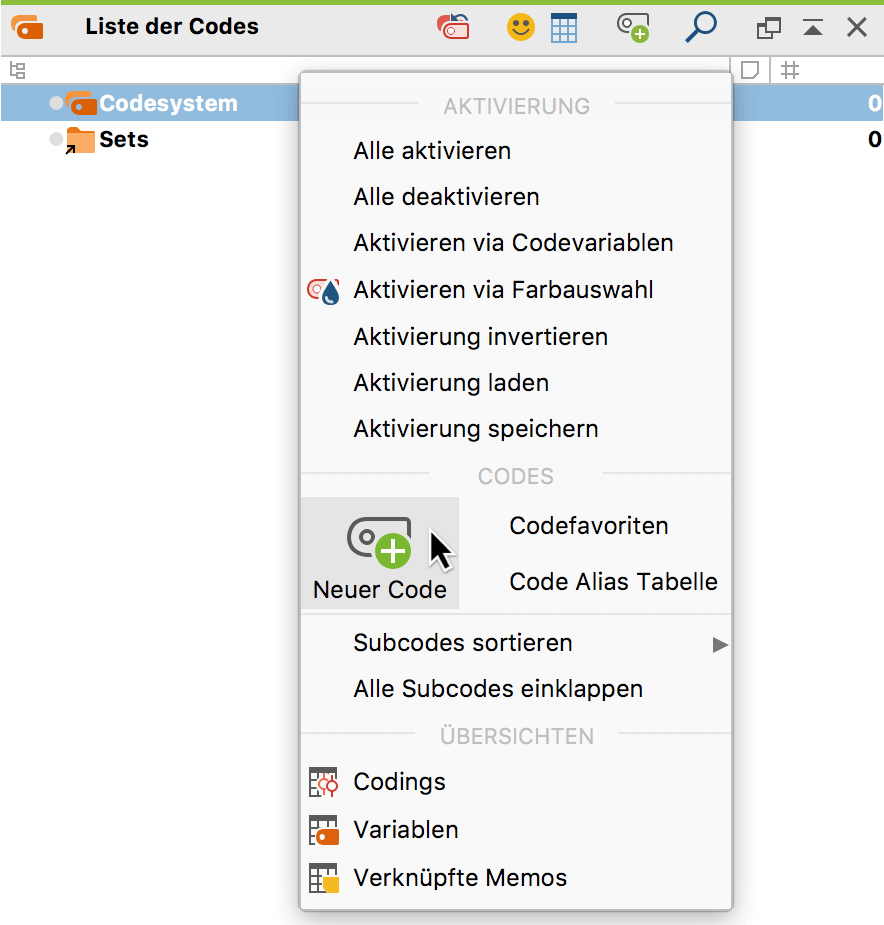The image size is (884, 925).
Task: Click the Neuer Code button
Action: (x=379, y=553)
